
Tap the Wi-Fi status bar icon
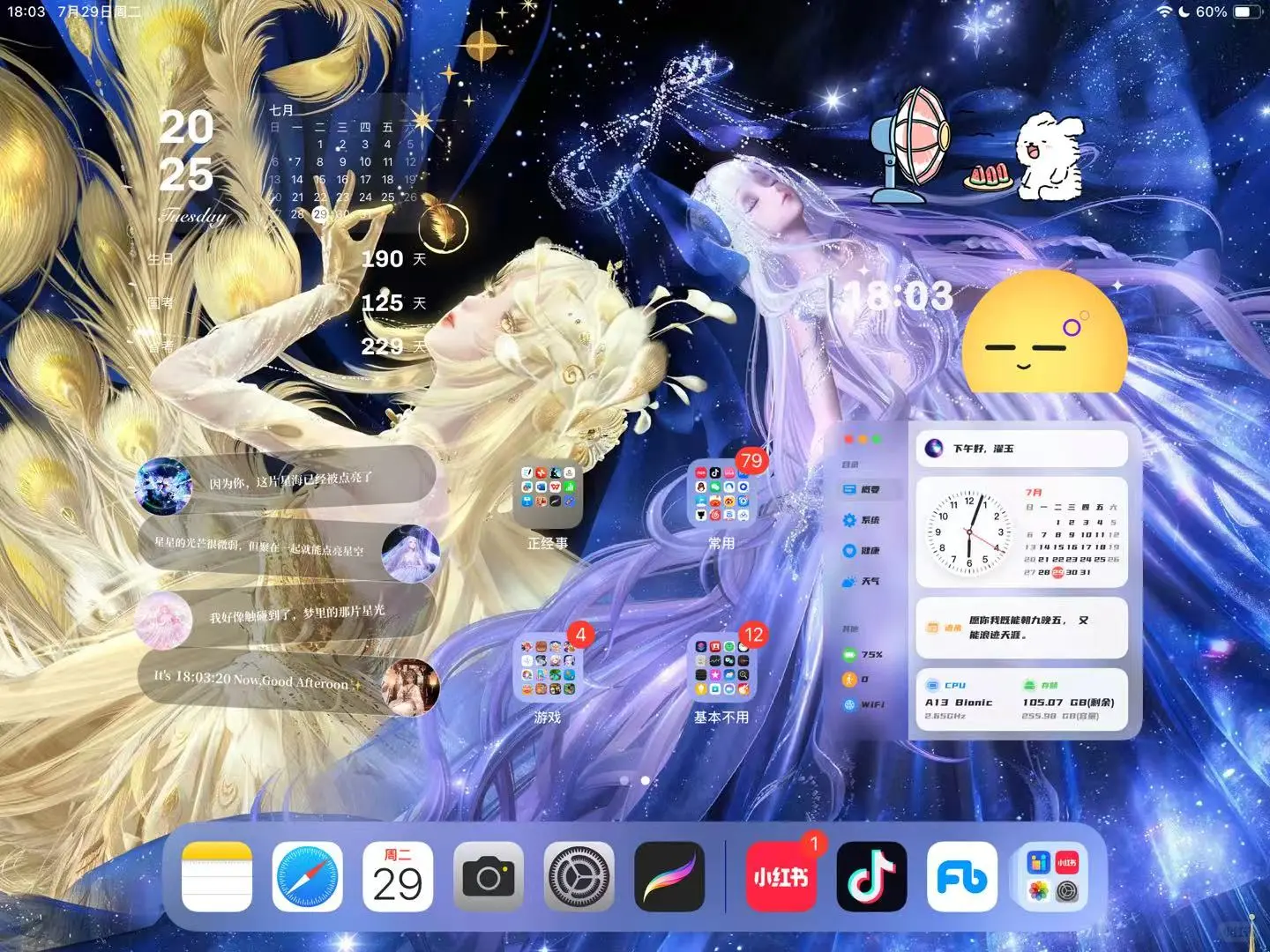click(1165, 11)
